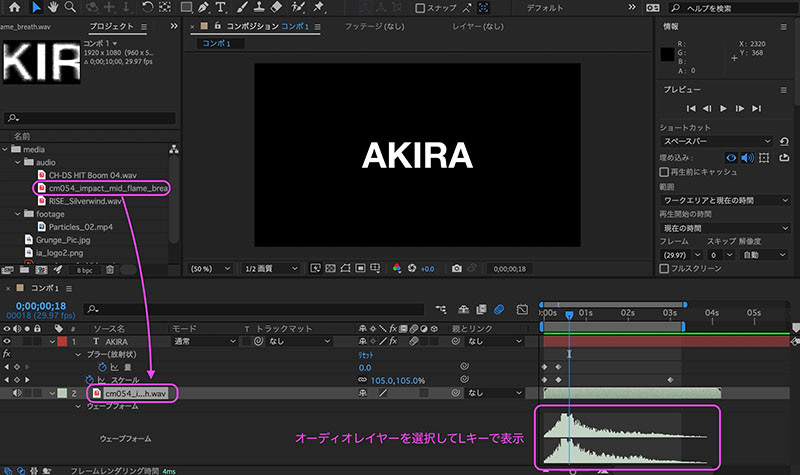Enable motion blur icon in timeline header

(499, 309)
